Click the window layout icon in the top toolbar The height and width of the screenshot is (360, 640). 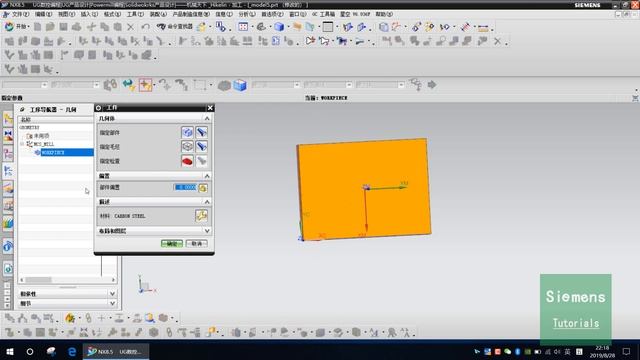tap(327, 27)
